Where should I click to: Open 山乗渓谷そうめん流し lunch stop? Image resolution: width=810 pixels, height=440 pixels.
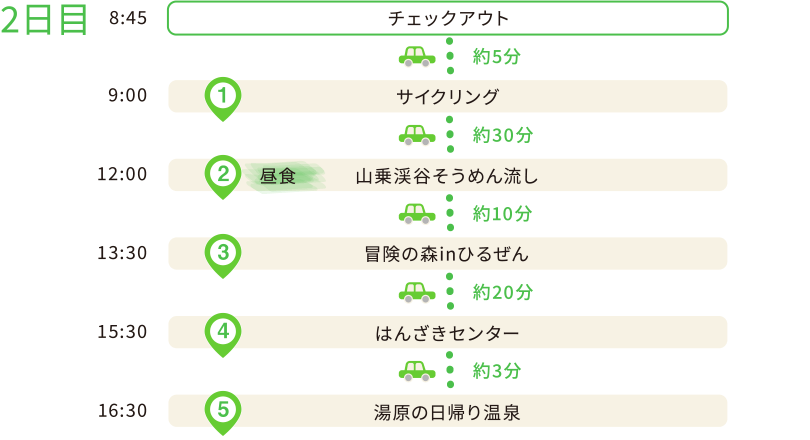[447, 176]
